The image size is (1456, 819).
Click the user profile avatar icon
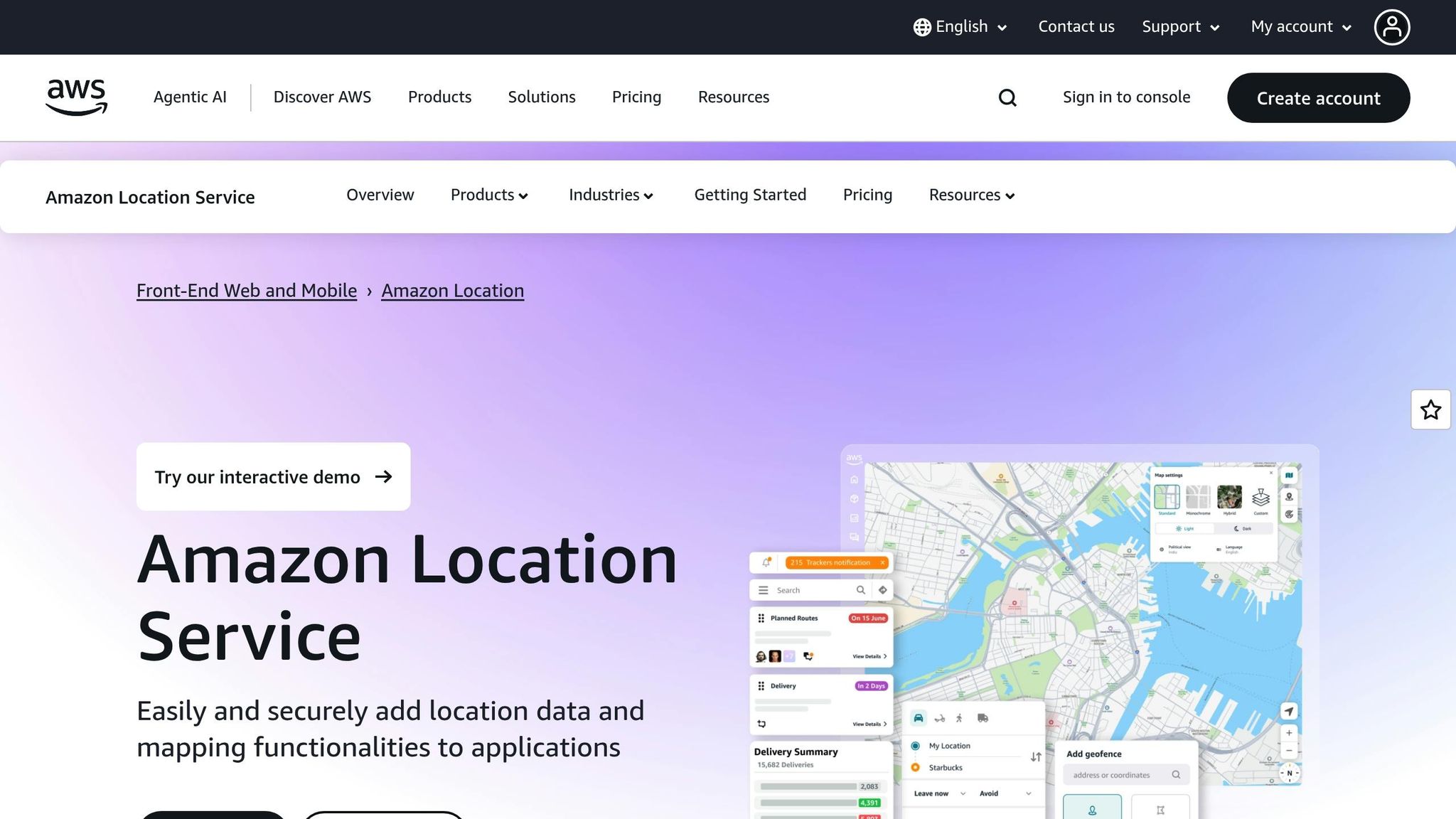pyautogui.click(x=1391, y=27)
